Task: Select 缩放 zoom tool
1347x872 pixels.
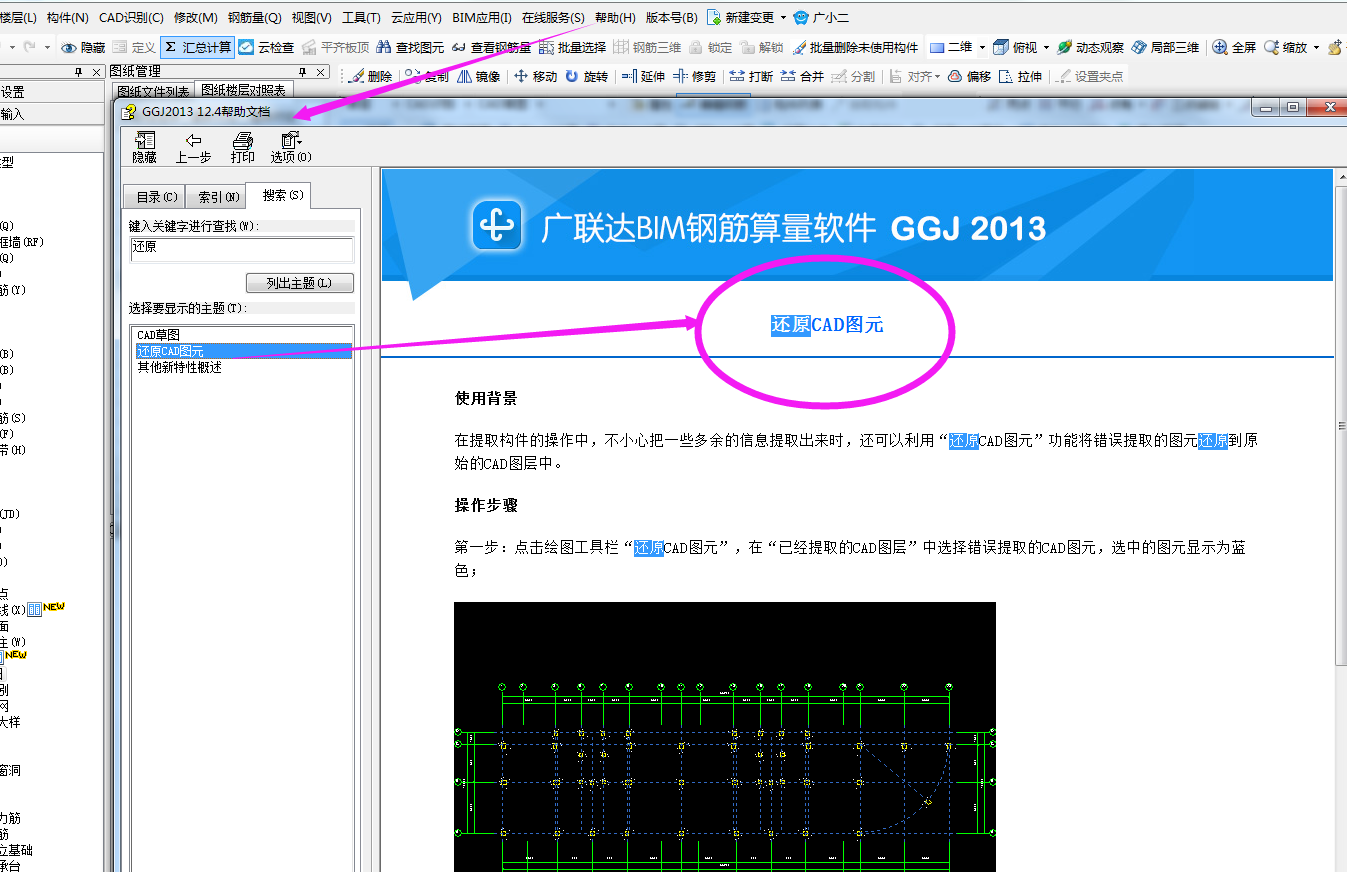Action: click(x=1285, y=47)
